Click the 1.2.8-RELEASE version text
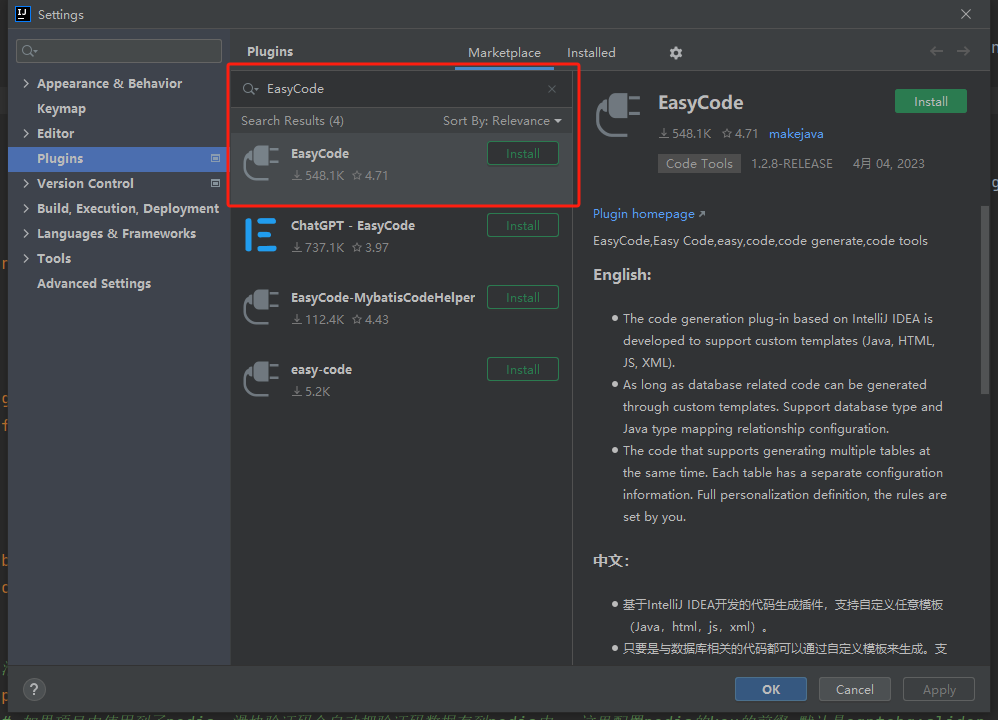This screenshot has width=998, height=720. (x=792, y=164)
